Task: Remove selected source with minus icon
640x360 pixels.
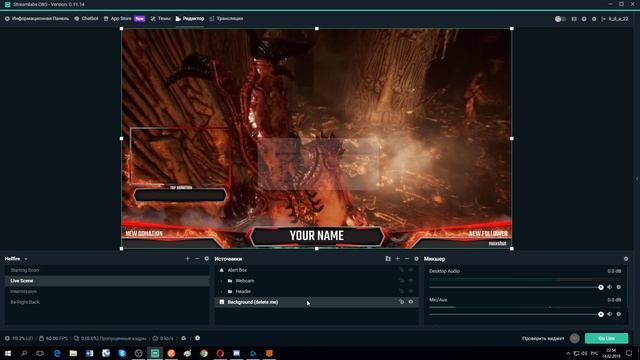Action: pyautogui.click(x=407, y=259)
